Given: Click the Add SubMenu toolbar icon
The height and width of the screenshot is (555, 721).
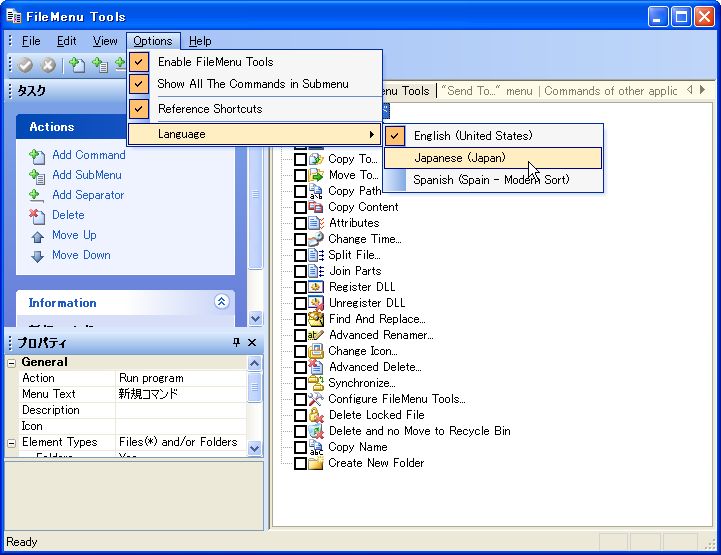Looking at the screenshot, I should coord(100,65).
